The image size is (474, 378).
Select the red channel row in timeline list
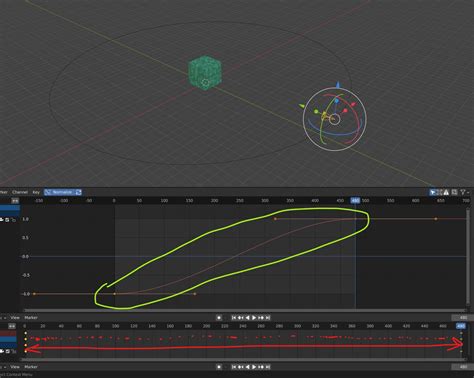coord(8,333)
